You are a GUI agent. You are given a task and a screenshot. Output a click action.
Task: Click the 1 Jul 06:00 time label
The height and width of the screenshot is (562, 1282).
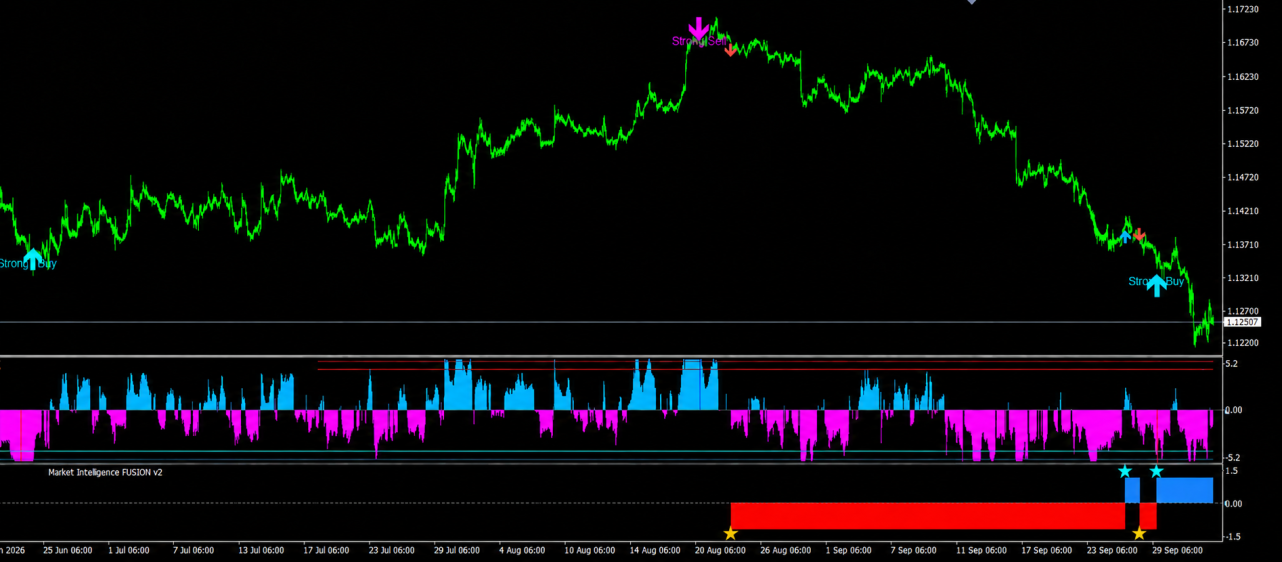[129, 550]
